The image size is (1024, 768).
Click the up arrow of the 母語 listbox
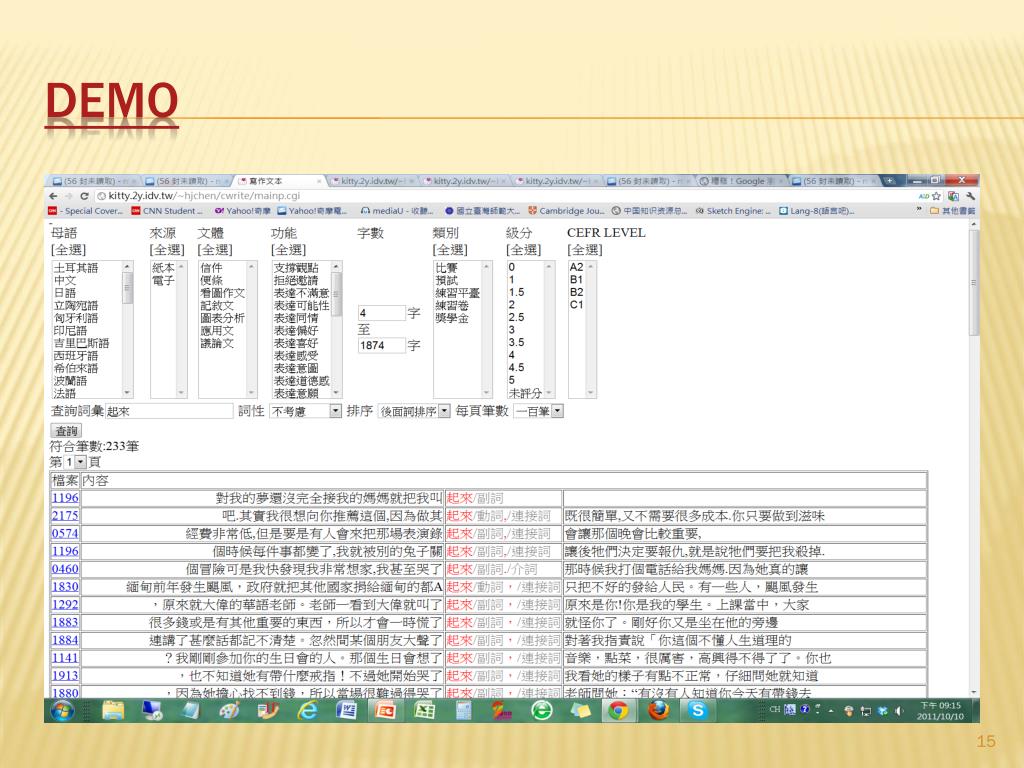tap(127, 266)
